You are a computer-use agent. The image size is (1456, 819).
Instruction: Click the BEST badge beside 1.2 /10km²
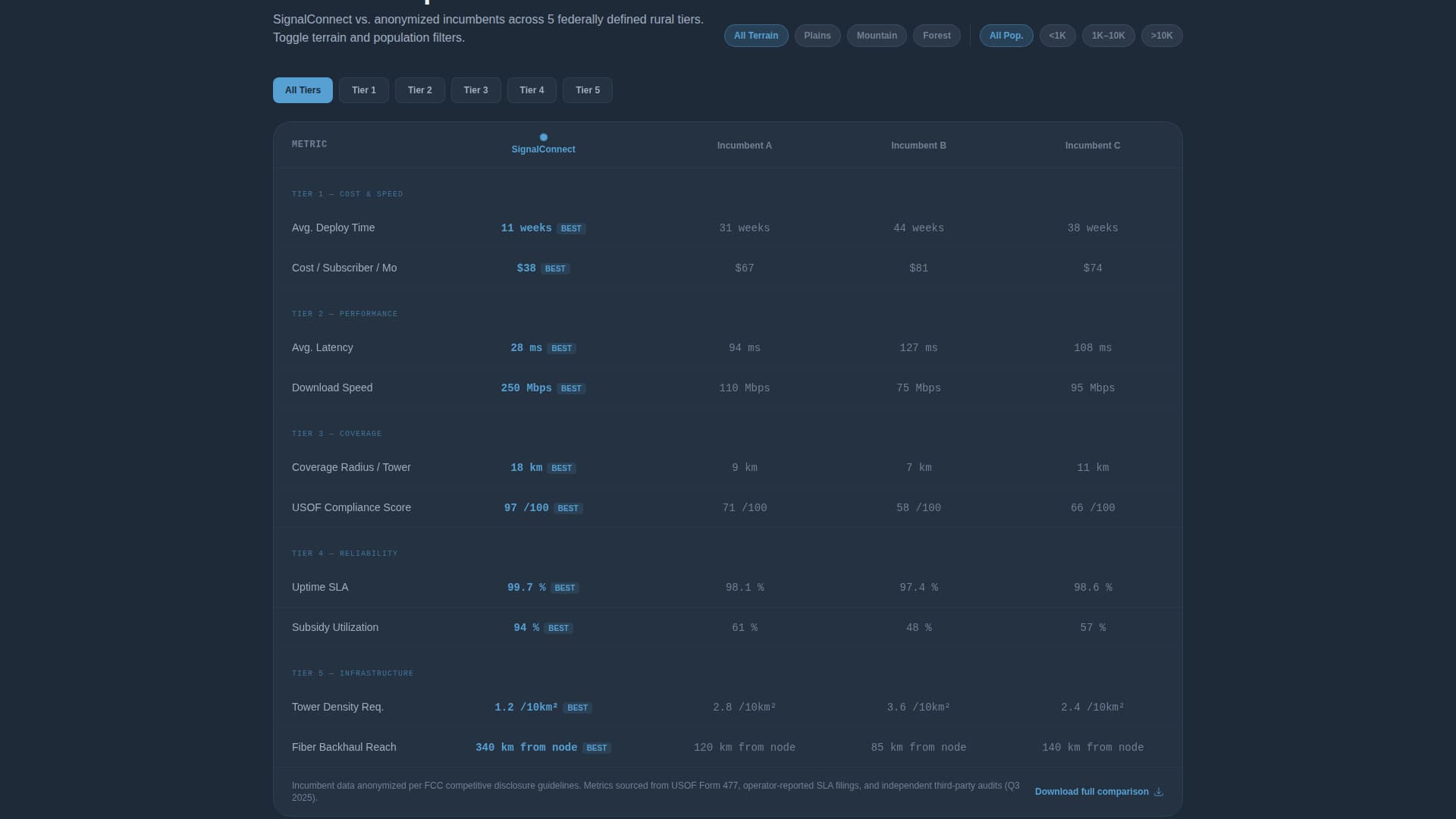click(x=578, y=708)
